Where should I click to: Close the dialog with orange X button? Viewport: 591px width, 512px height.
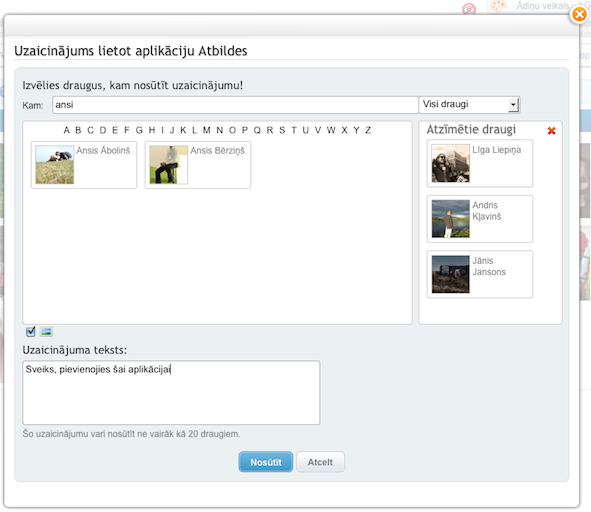tap(579, 15)
